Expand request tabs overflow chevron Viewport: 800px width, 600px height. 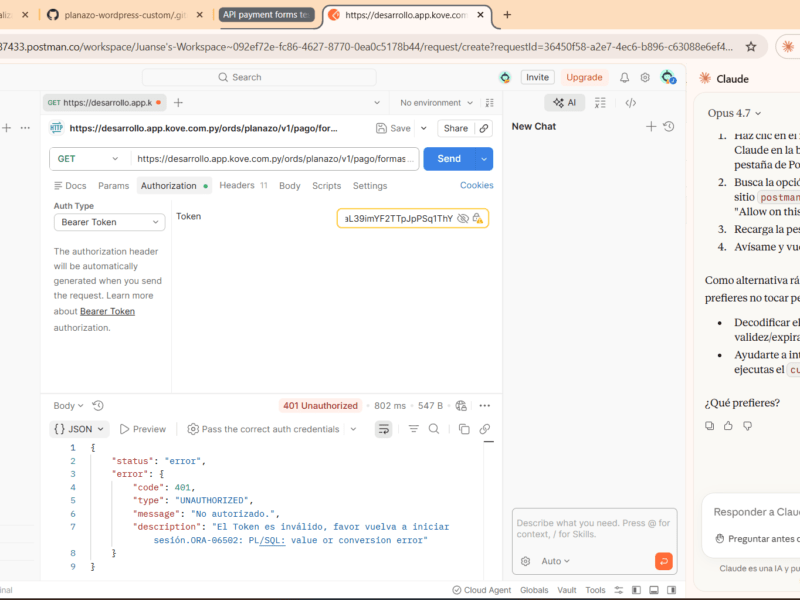tap(377, 103)
